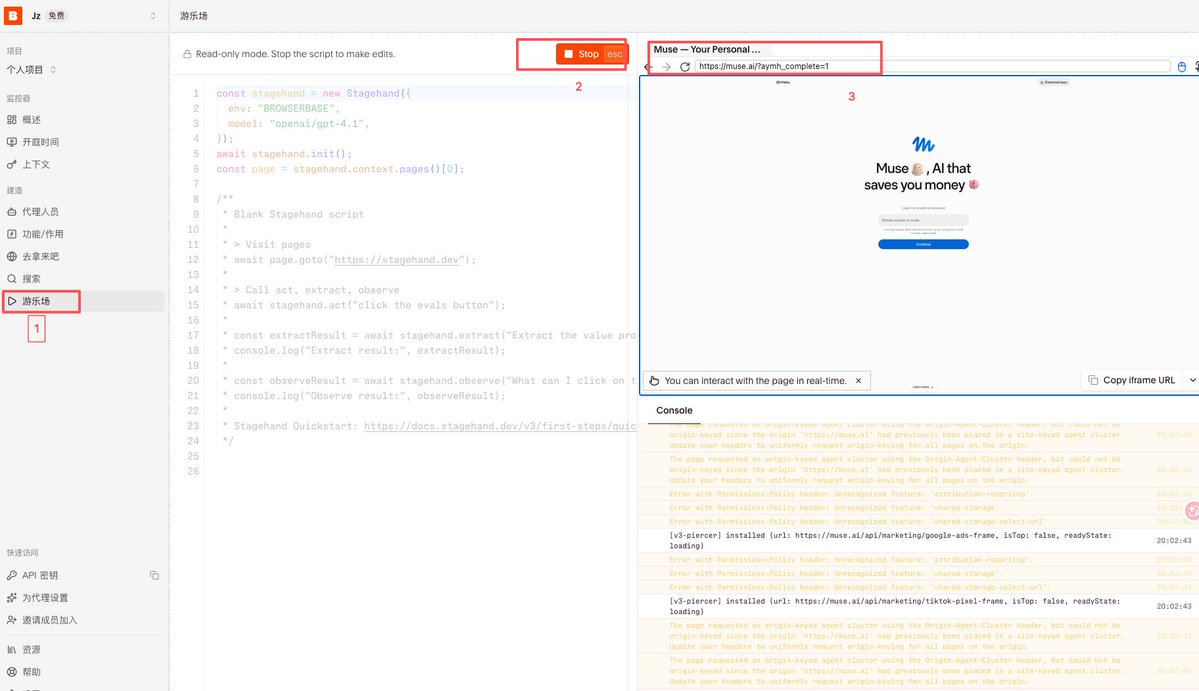Click the code line with model "openai/gpt-4.1"

pyautogui.click(x=298, y=124)
